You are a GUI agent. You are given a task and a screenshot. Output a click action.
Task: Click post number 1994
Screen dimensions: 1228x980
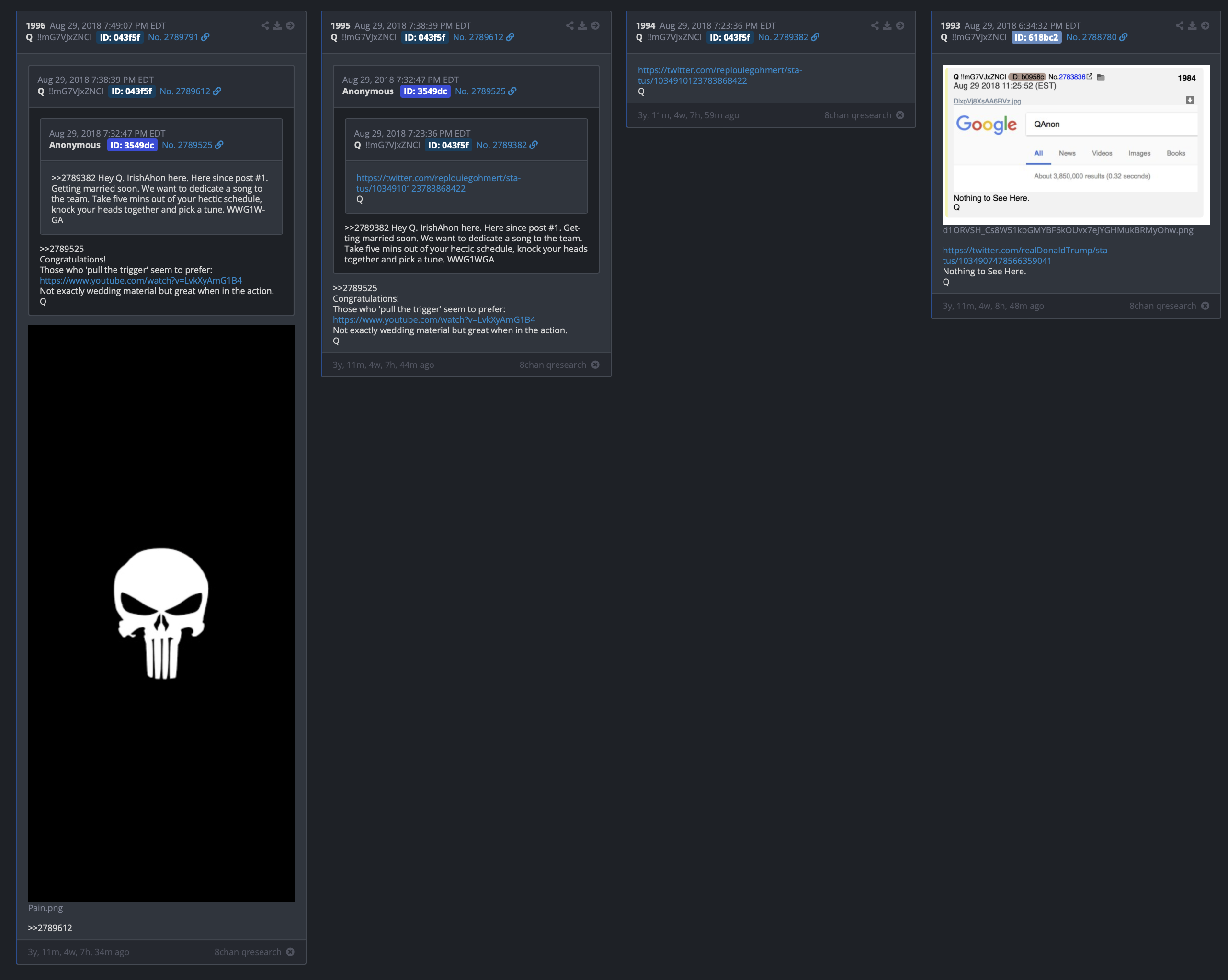click(x=645, y=26)
